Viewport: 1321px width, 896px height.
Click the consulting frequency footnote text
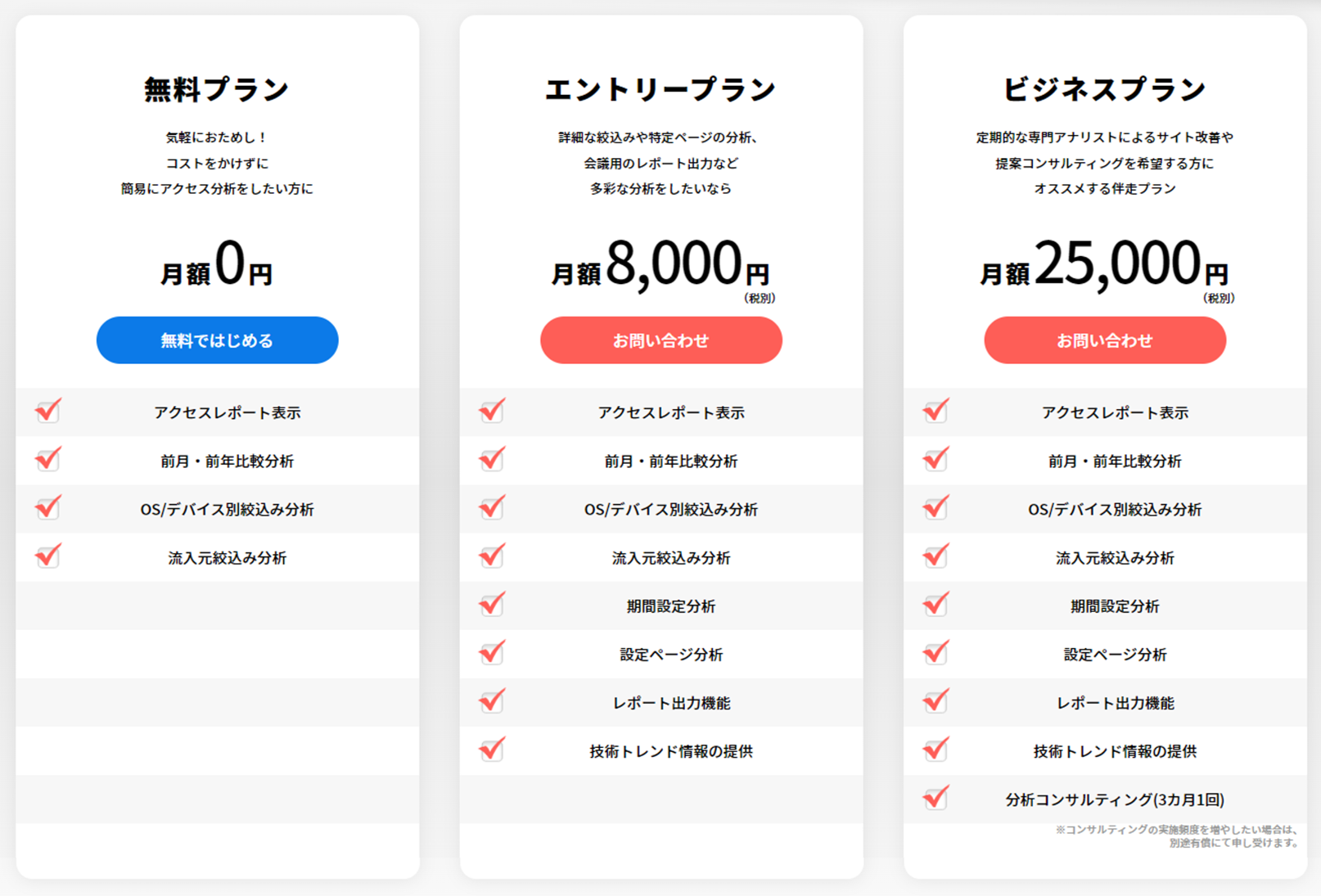click(x=1177, y=836)
